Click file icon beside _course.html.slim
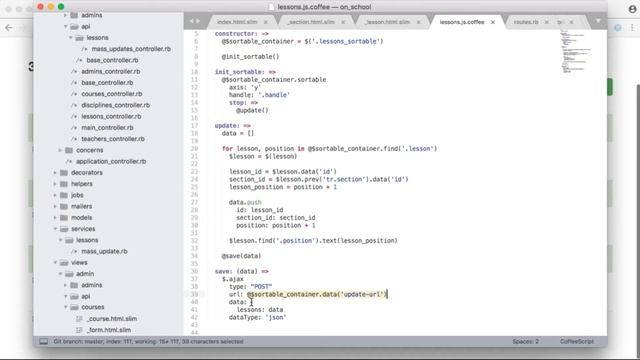The height and width of the screenshot is (360, 640). (x=79, y=319)
